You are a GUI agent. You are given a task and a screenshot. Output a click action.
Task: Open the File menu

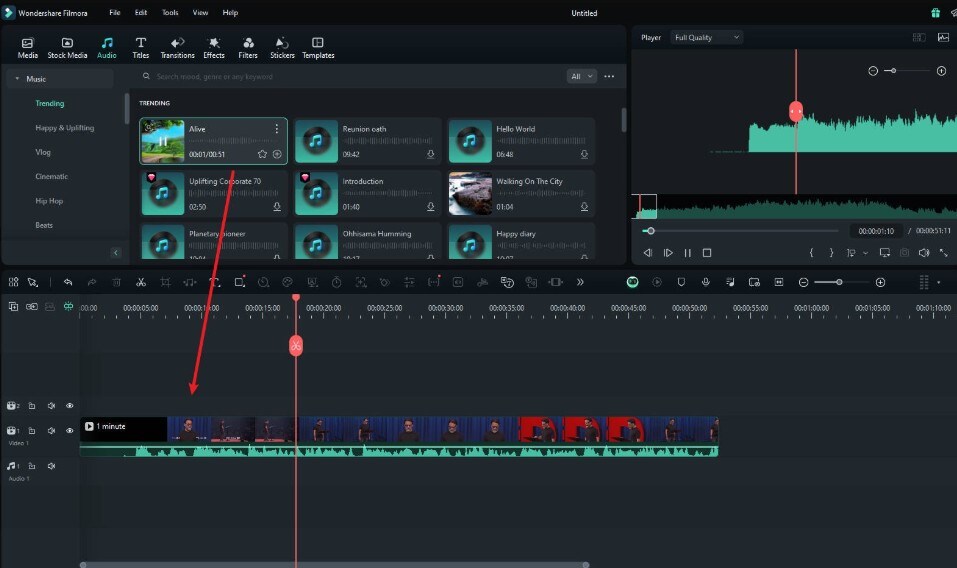(115, 12)
